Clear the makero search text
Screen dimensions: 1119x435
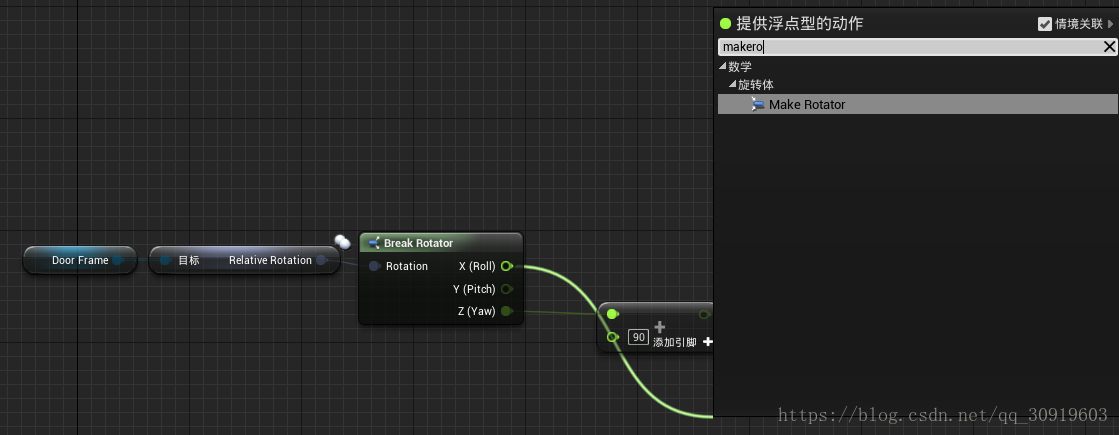[1109, 47]
